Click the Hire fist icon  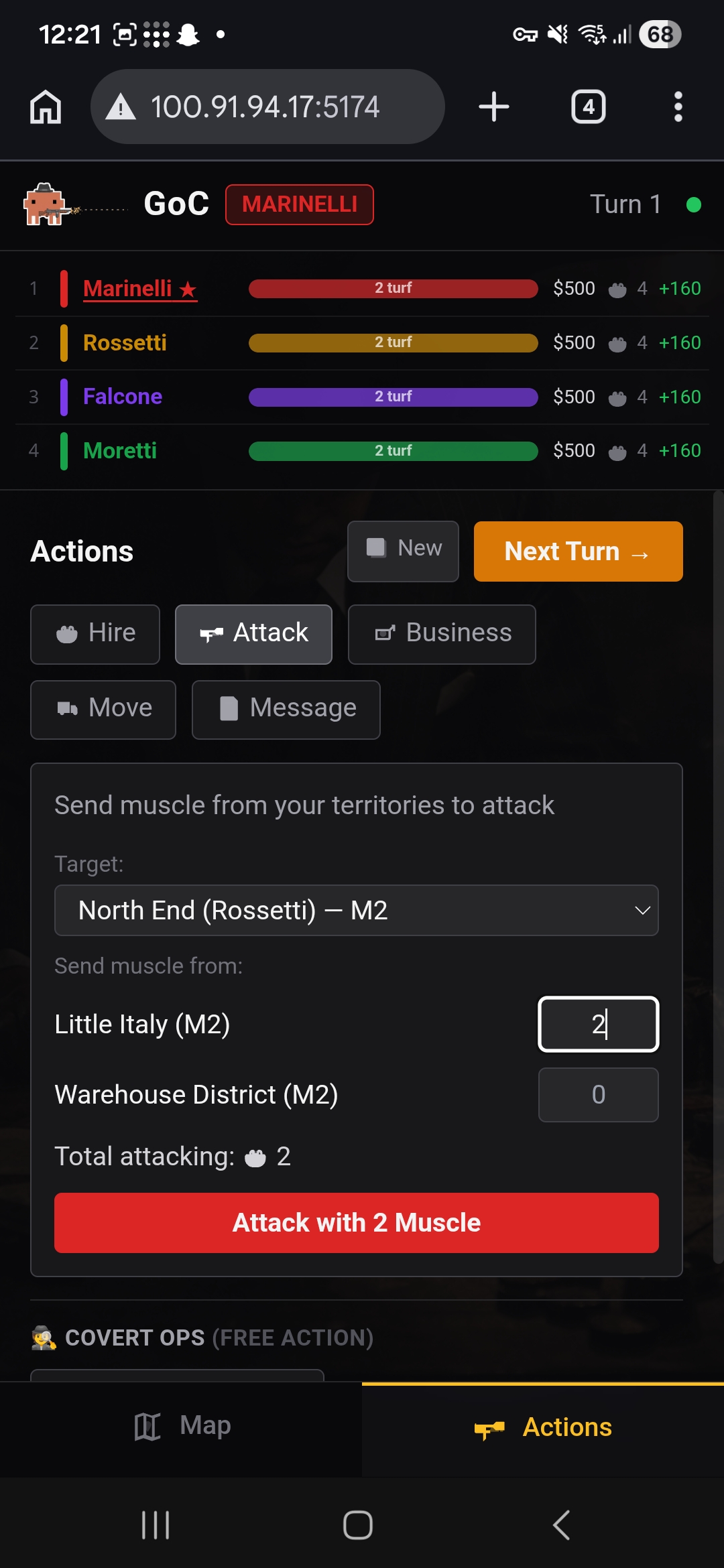point(67,633)
